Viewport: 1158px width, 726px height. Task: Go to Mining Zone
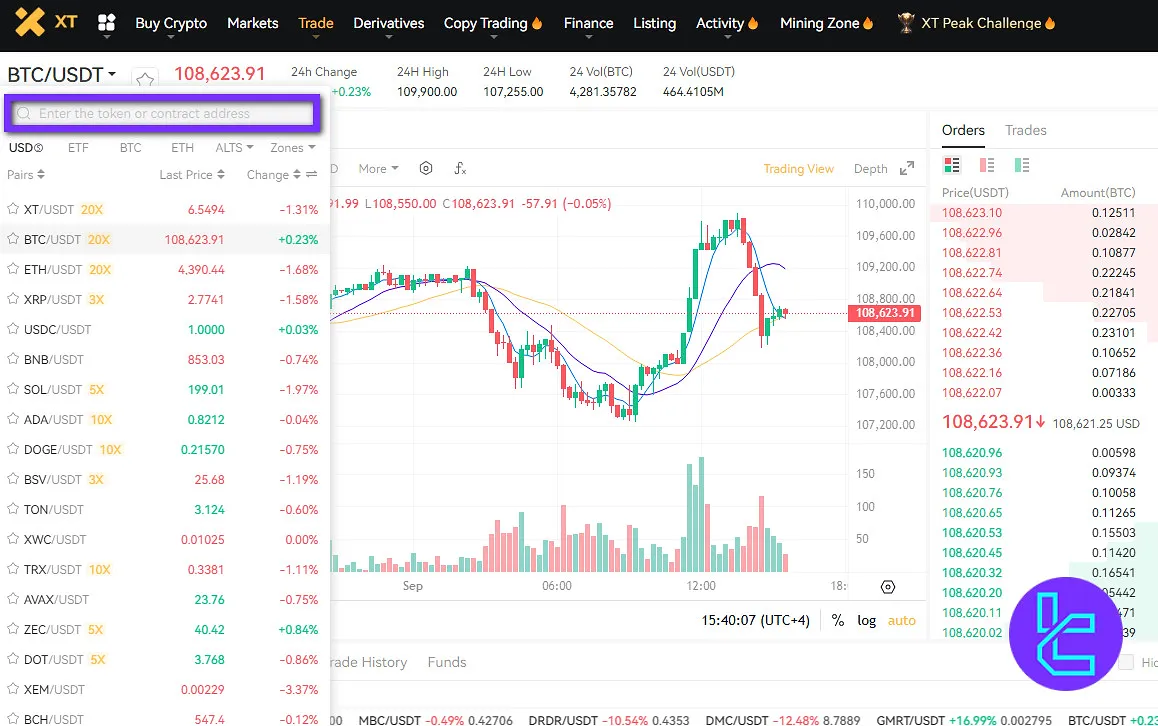(826, 23)
